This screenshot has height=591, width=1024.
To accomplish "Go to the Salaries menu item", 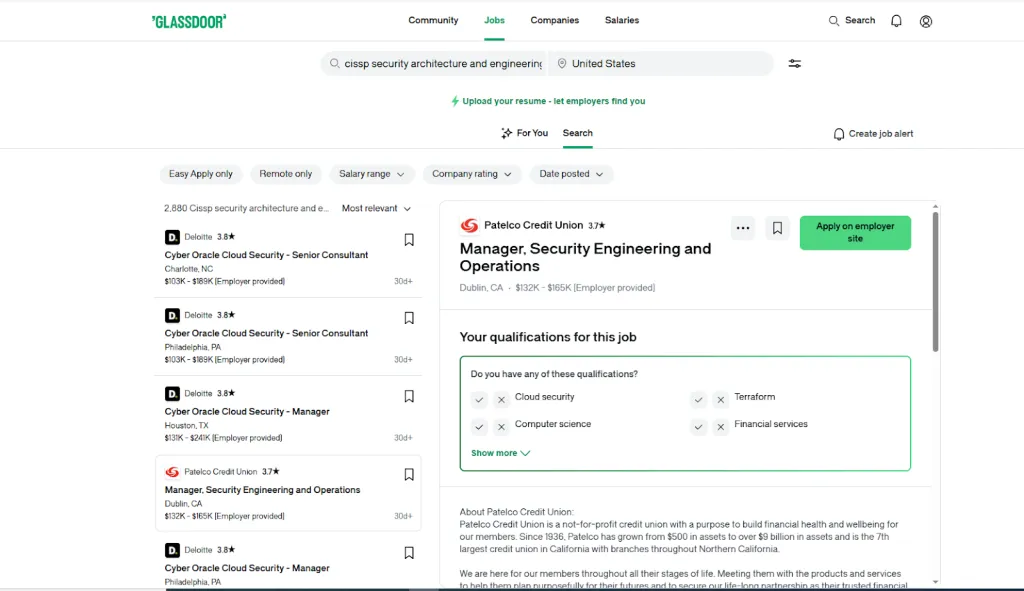I will tap(622, 20).
